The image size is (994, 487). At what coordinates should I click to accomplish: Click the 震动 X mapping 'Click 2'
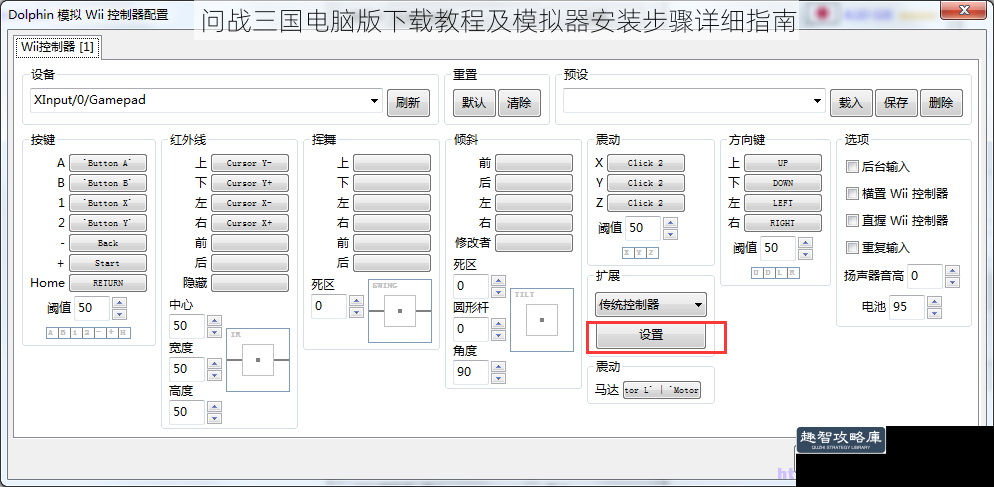[x=646, y=163]
